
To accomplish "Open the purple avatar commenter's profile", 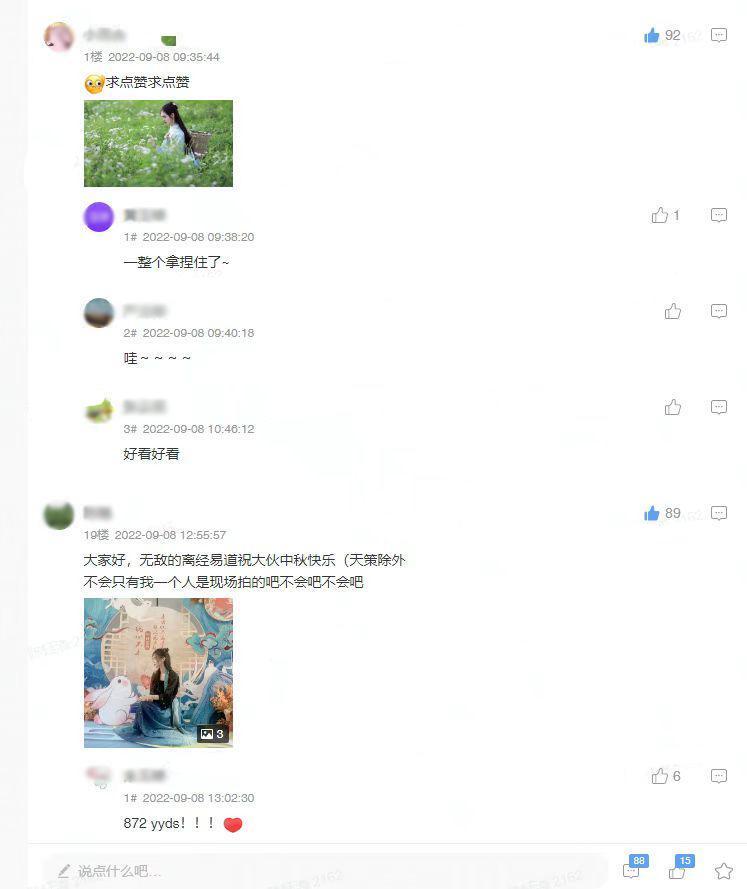I will coord(99,217).
